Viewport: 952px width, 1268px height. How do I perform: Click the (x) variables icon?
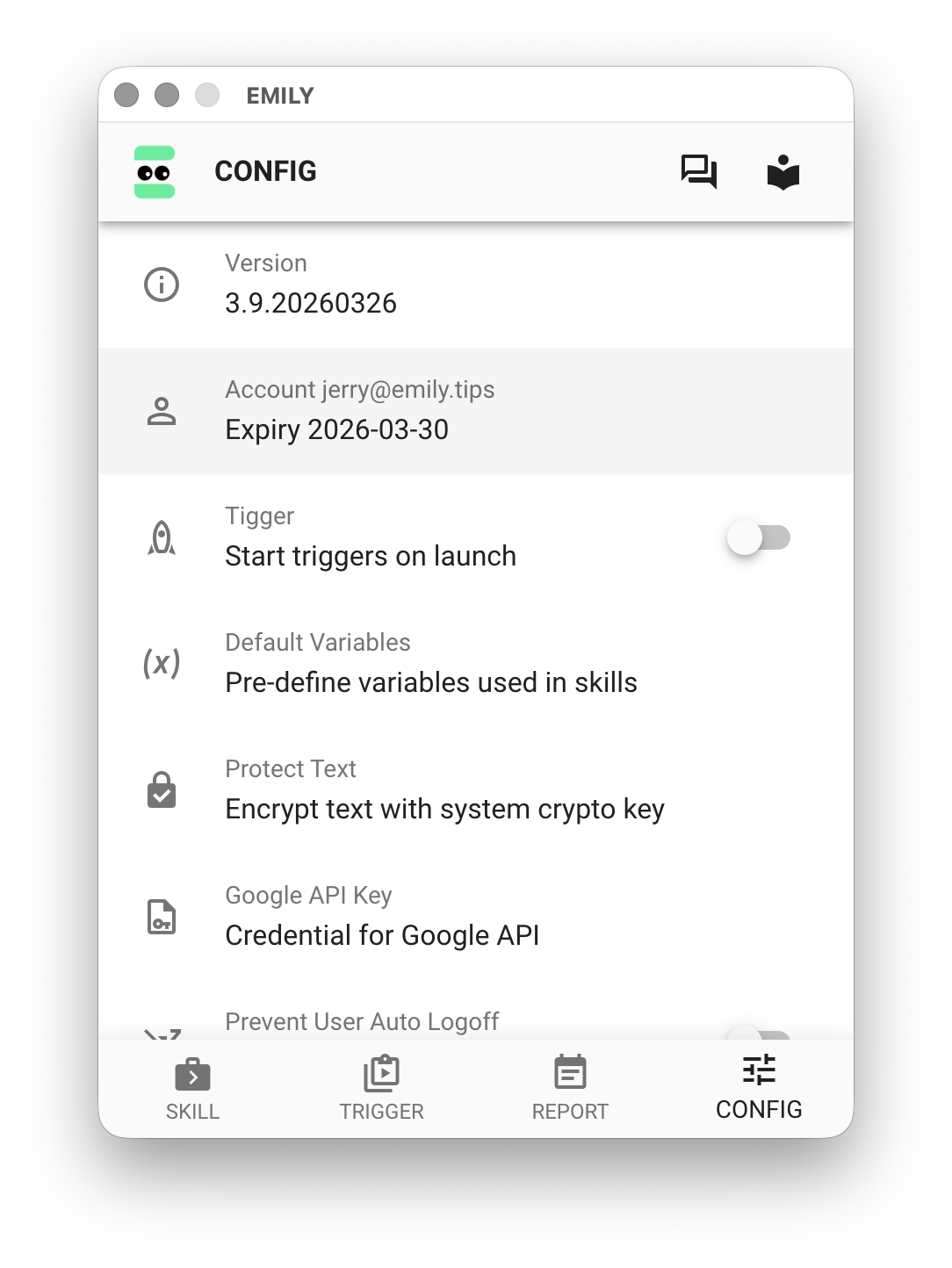[162, 663]
